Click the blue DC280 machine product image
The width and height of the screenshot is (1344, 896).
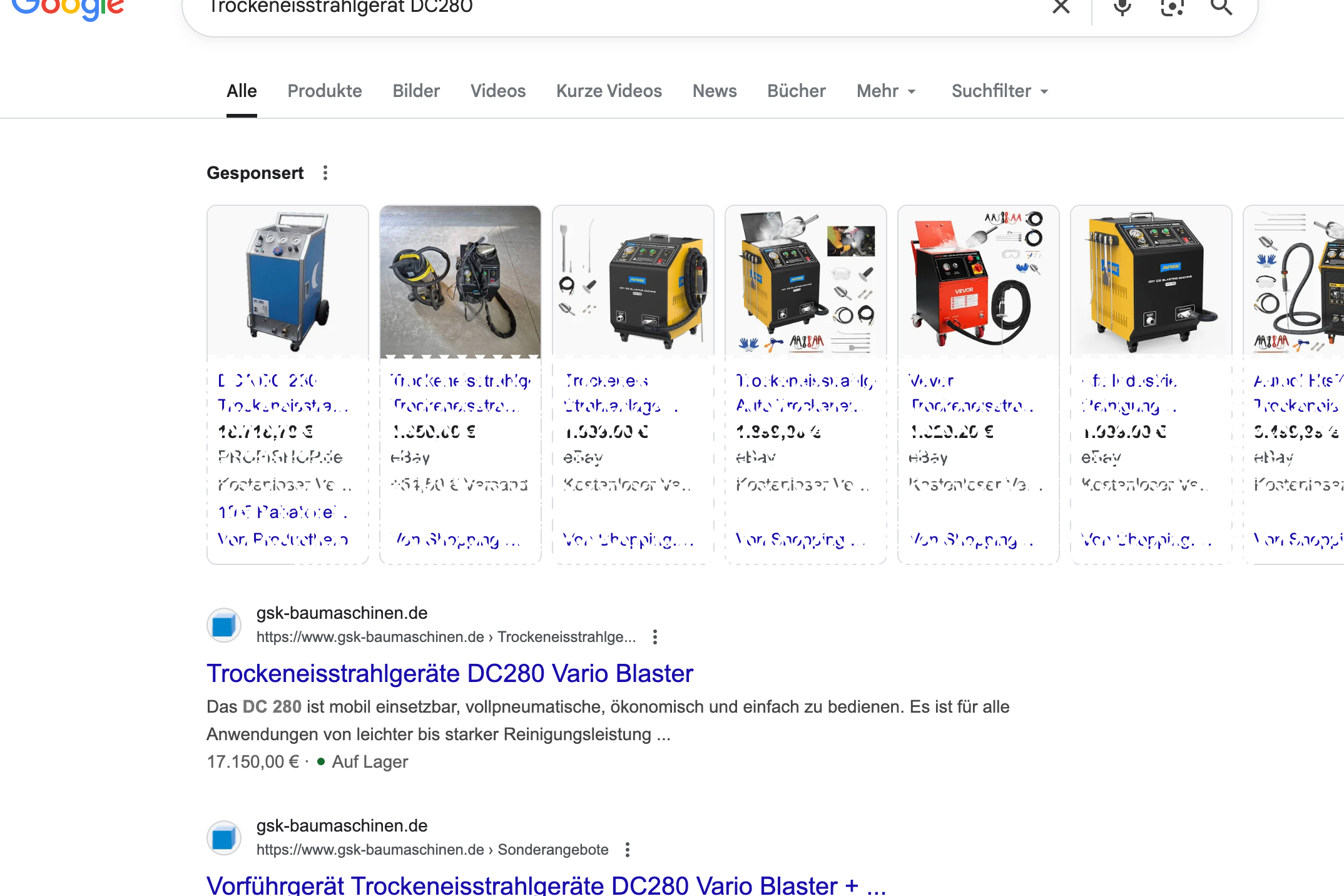[288, 282]
